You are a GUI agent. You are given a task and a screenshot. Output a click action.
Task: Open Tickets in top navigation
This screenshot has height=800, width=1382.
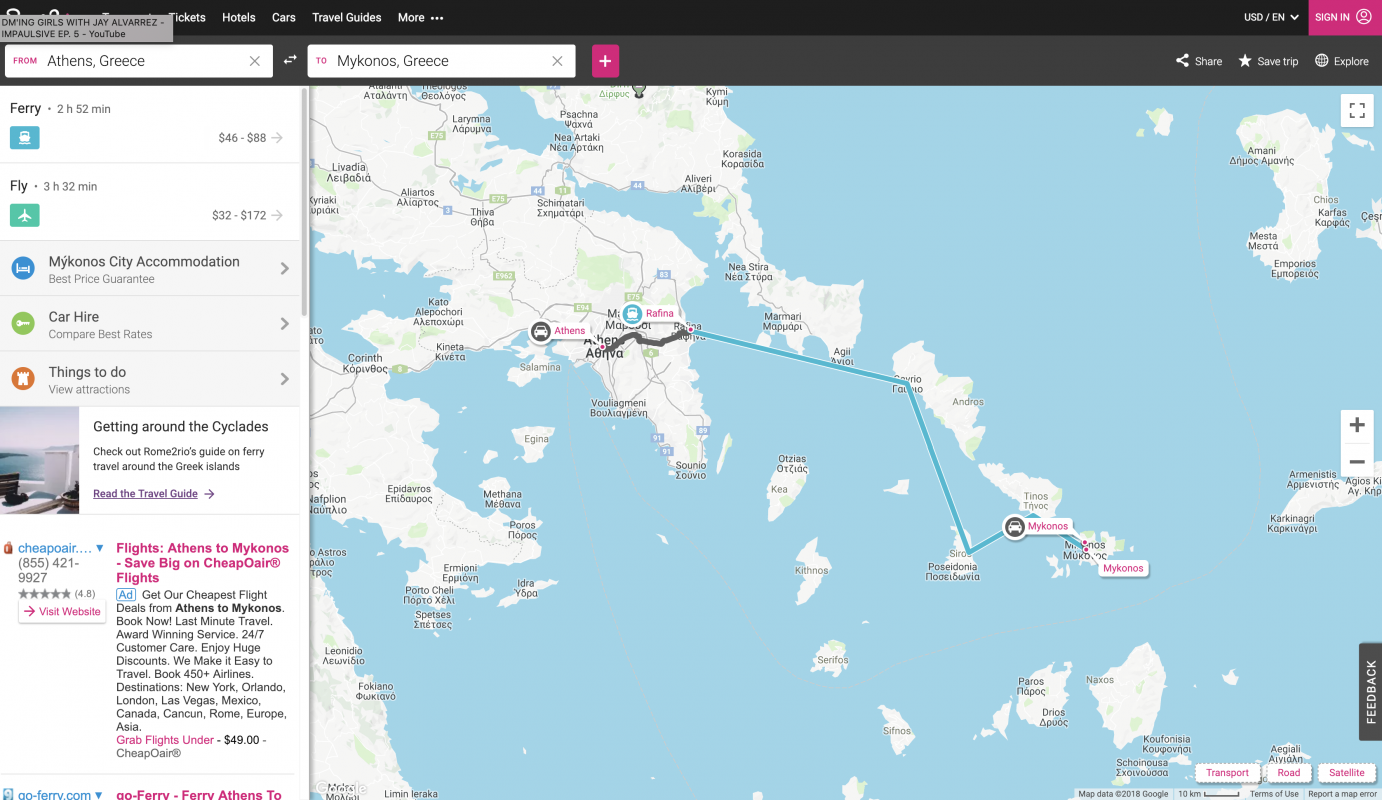coord(187,17)
